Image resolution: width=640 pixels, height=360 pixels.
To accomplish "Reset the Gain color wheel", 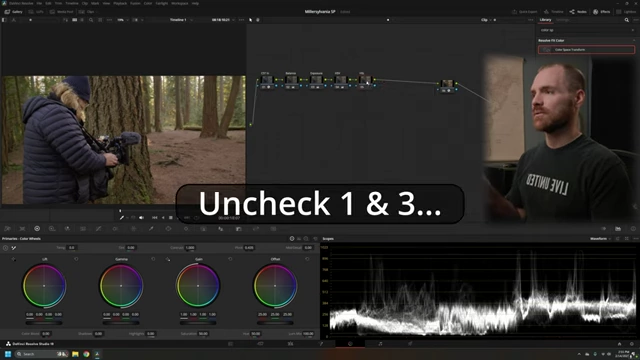I will pos(230,259).
